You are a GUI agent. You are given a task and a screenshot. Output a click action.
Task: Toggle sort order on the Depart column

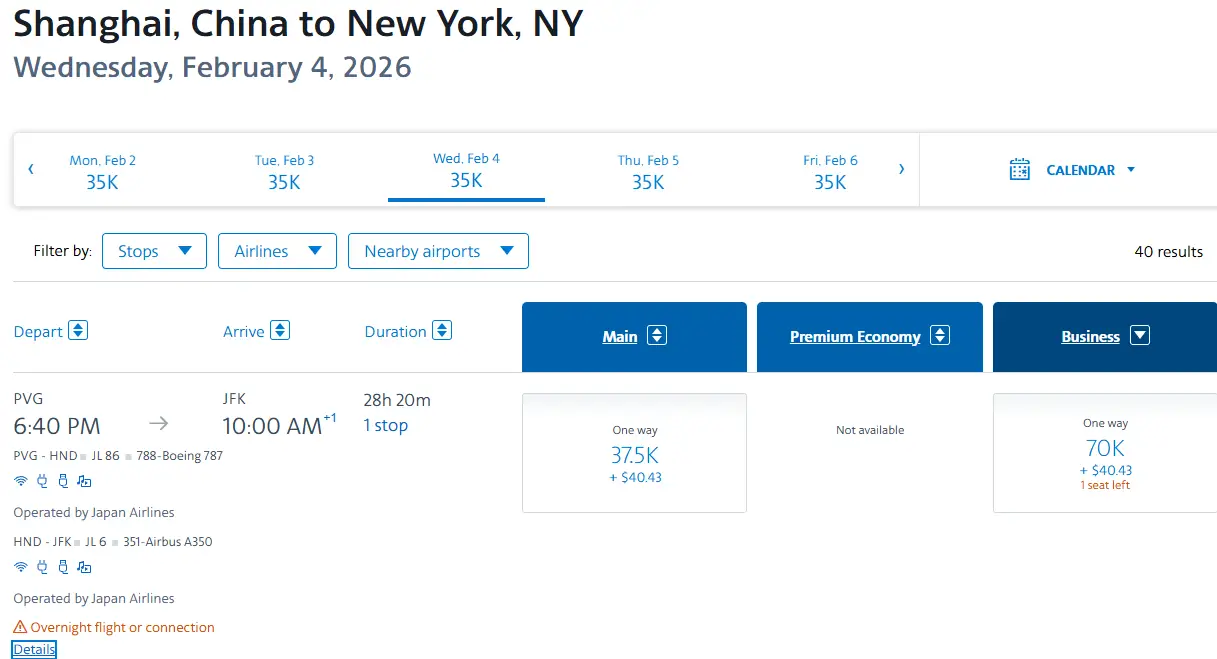click(x=78, y=331)
